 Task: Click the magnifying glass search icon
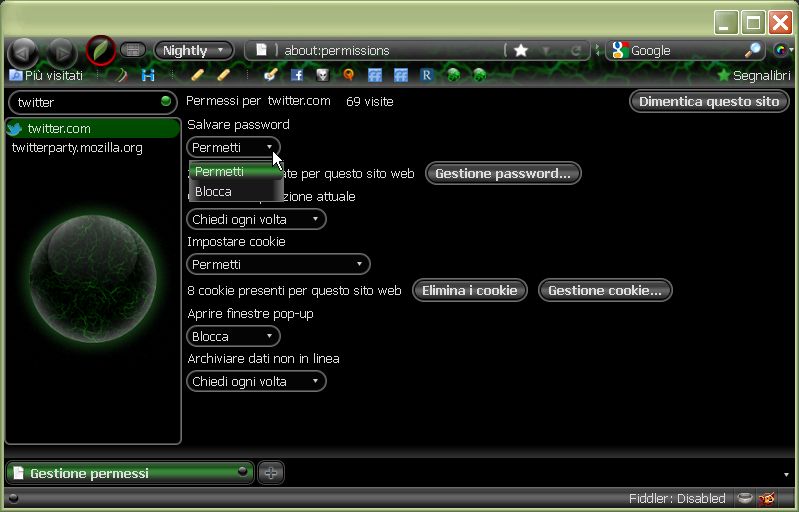[x=753, y=50]
